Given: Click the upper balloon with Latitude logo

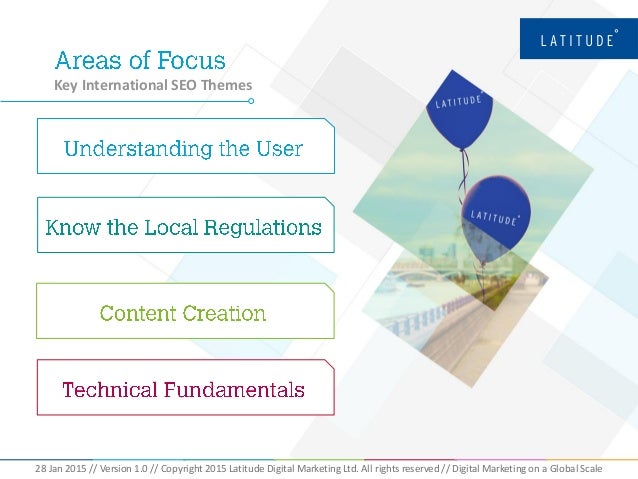Looking at the screenshot, I should [459, 110].
